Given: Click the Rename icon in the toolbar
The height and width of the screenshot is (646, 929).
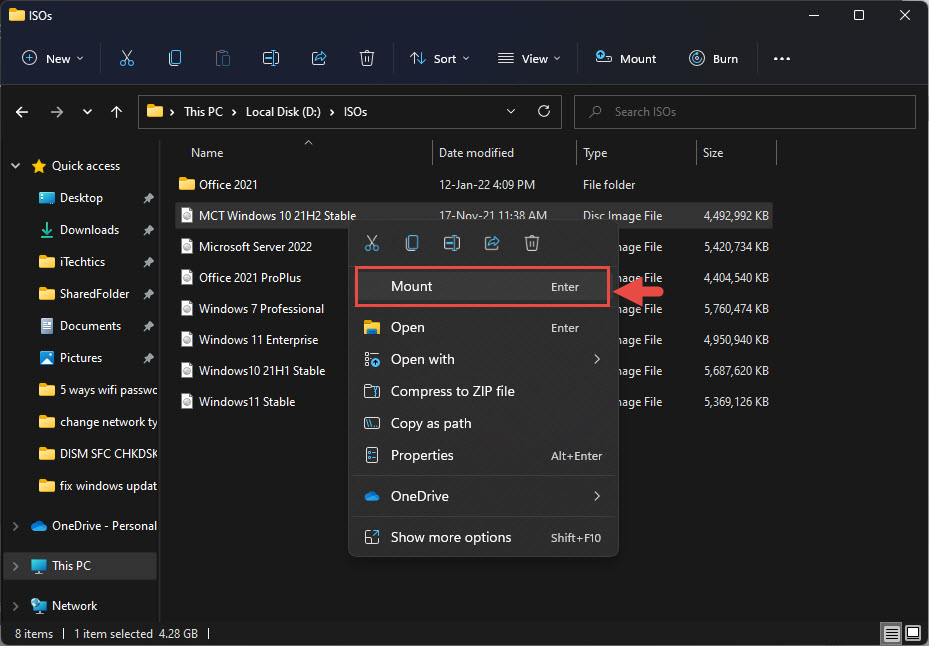Looking at the screenshot, I should click(x=271, y=58).
